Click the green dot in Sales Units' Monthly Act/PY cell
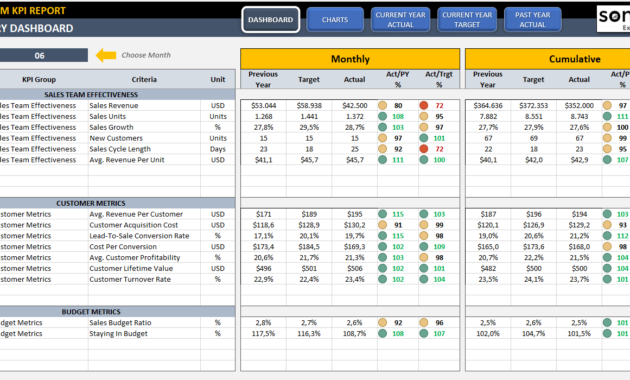Screen dimensions: 630x380 pyautogui.click(x=382, y=116)
